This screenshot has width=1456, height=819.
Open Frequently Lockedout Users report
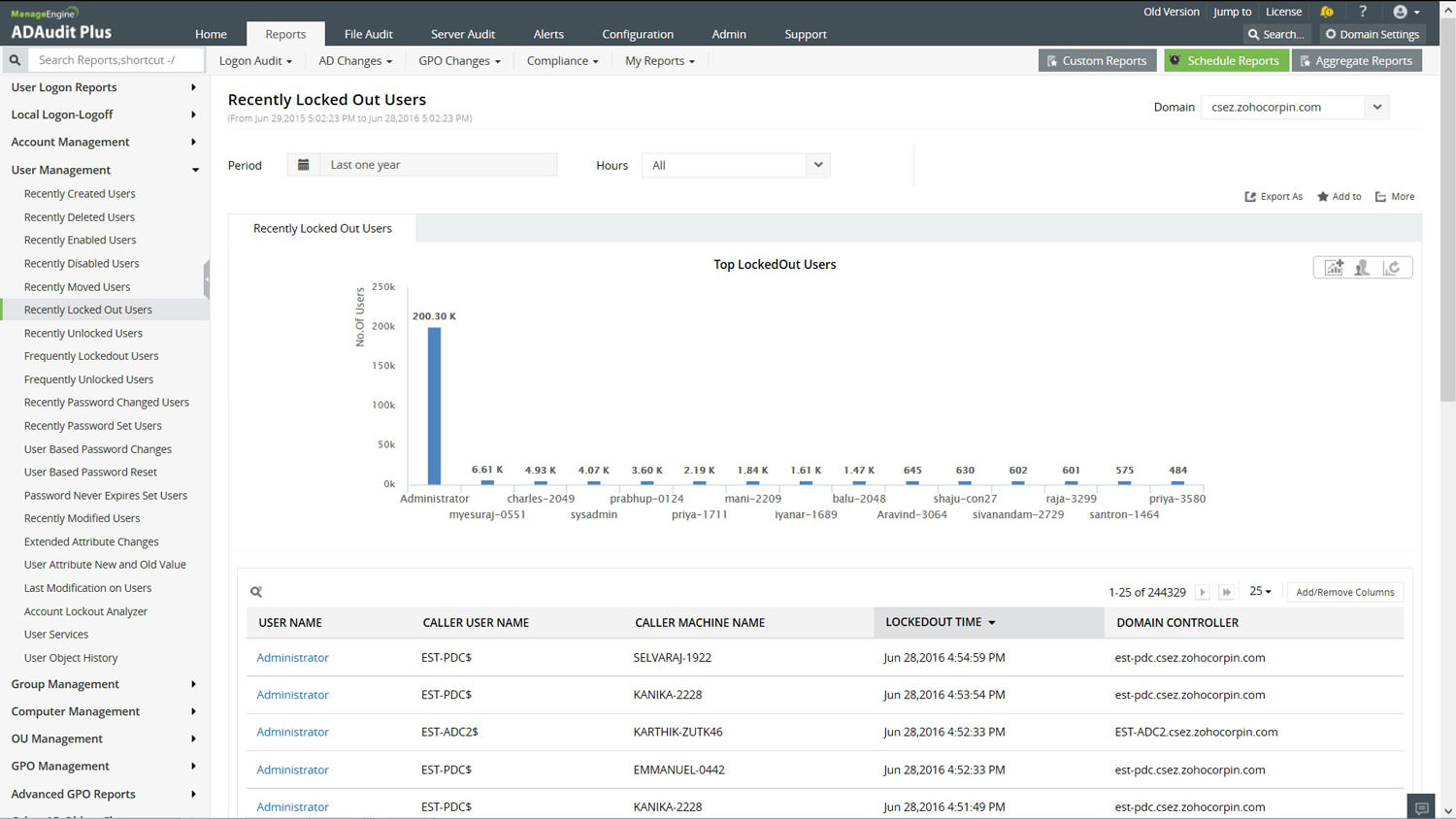[91, 356]
